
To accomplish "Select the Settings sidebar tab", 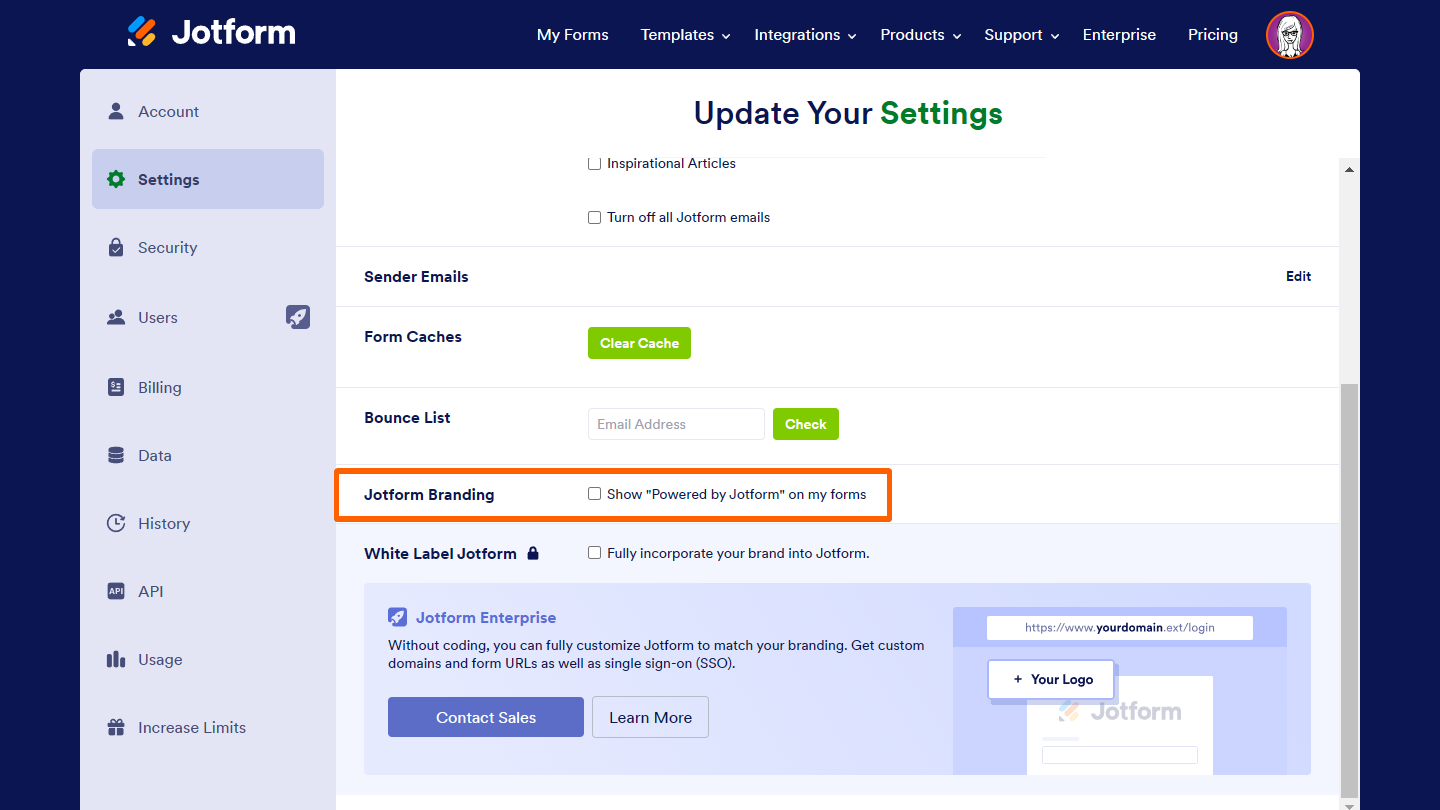I will tap(208, 179).
